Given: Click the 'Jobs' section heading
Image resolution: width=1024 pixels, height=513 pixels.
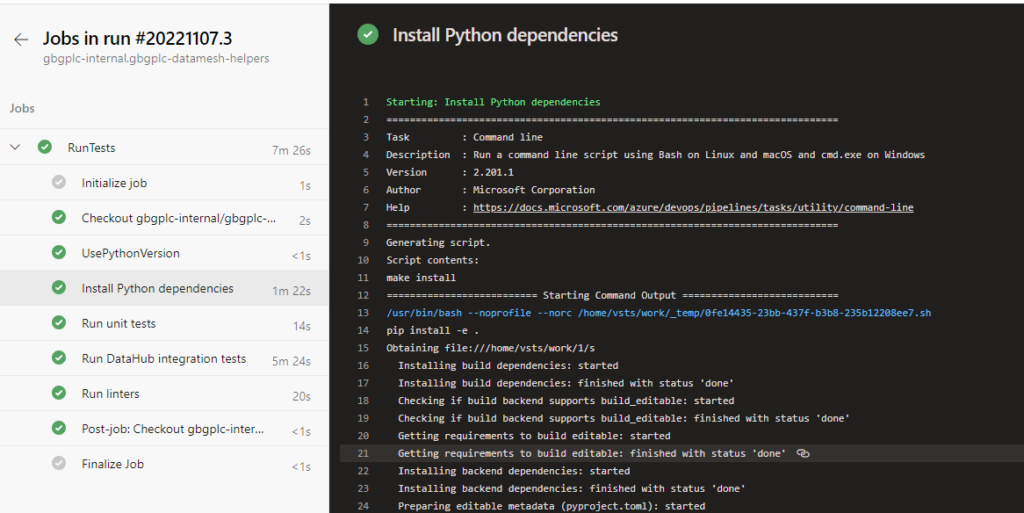Looking at the screenshot, I should pyautogui.click(x=22, y=108).
